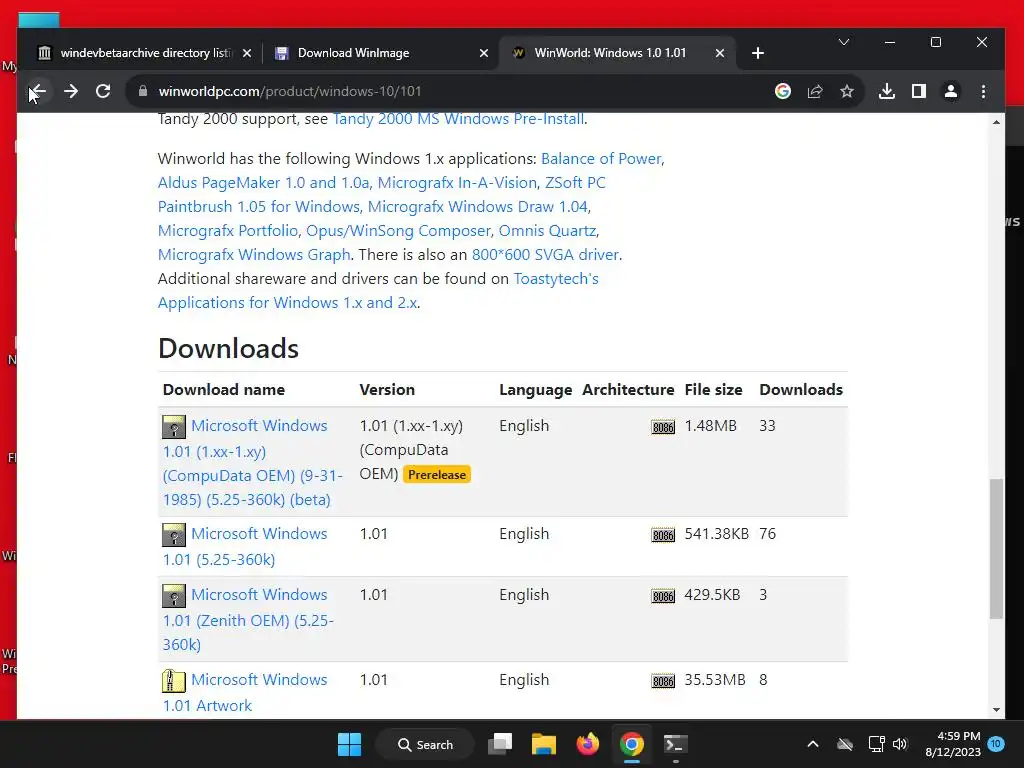Open Tandy 2000 MS Windows Pre-Install link
Viewport: 1024px width, 768px height.
pos(458,119)
